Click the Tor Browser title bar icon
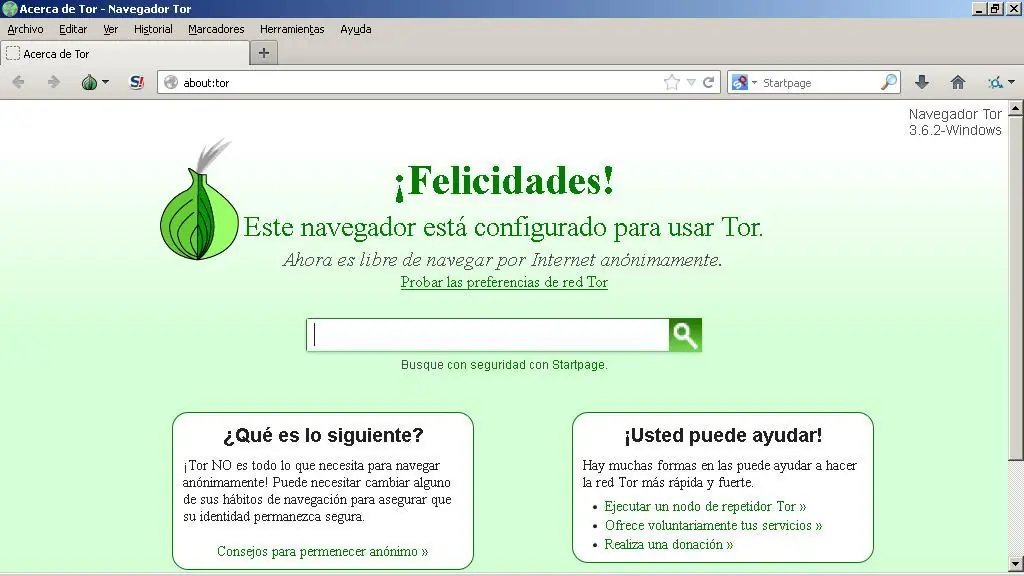The width and height of the screenshot is (1024, 576). coord(9,8)
